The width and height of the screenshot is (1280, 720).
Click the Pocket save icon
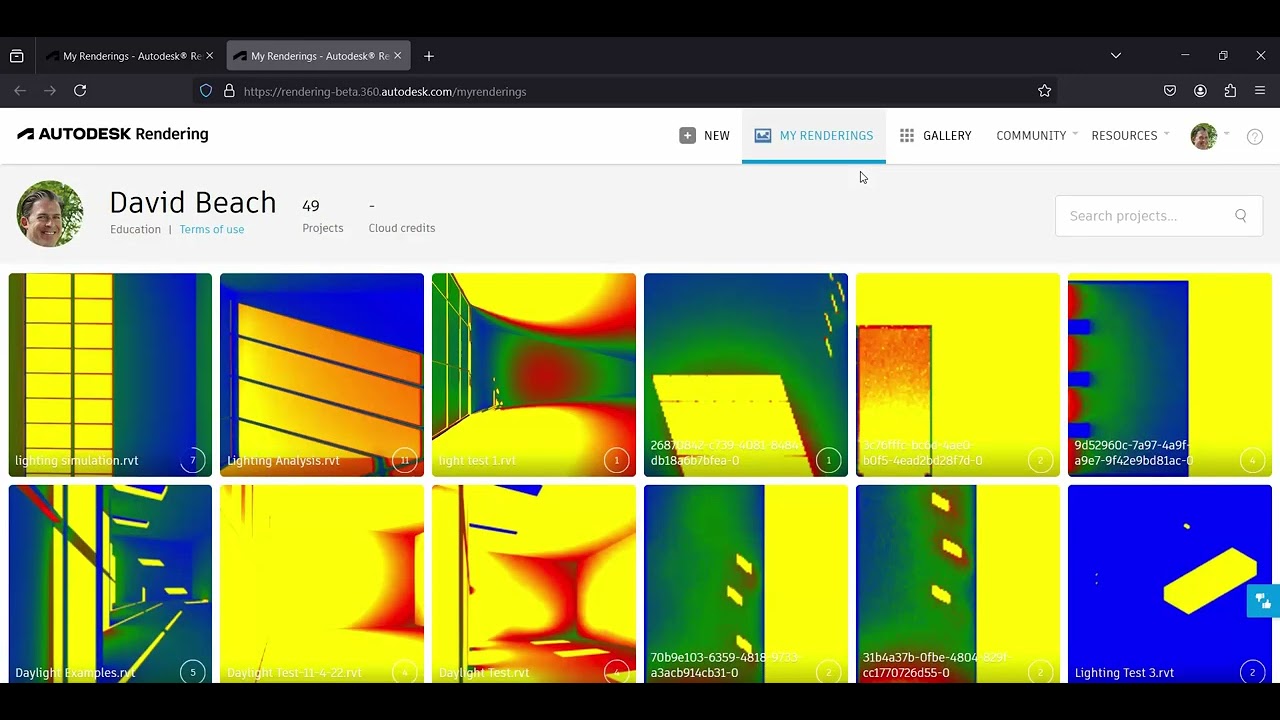[x=1170, y=91]
